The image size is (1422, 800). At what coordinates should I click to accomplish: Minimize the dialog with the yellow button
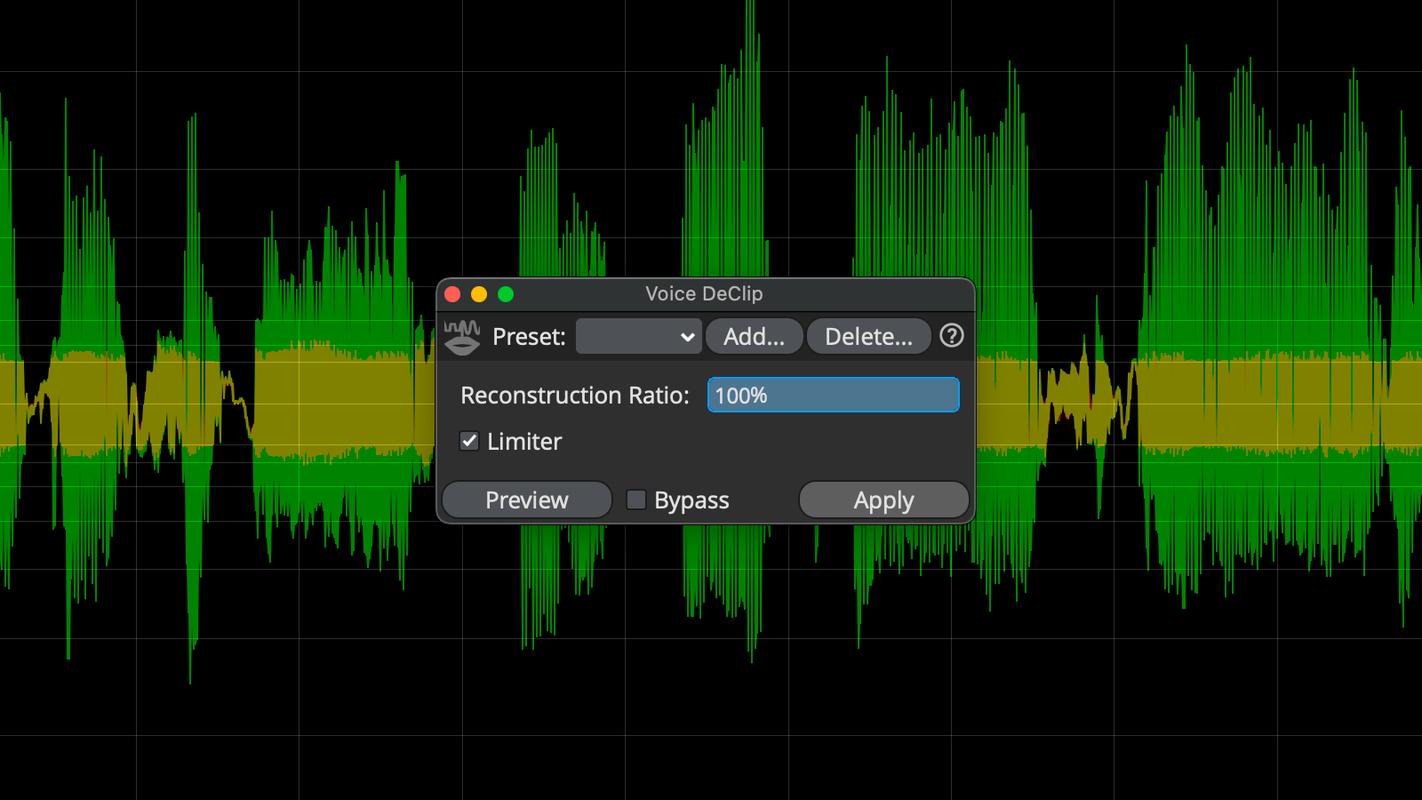(x=479, y=294)
